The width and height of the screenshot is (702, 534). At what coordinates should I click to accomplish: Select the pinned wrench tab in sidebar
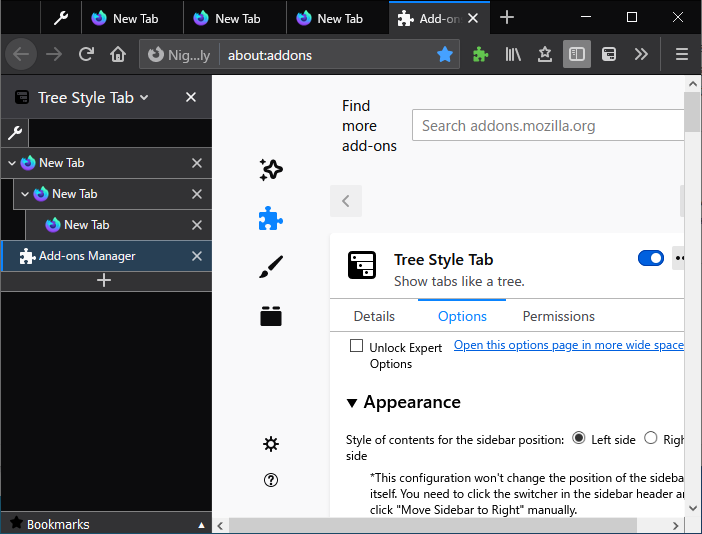point(15,133)
